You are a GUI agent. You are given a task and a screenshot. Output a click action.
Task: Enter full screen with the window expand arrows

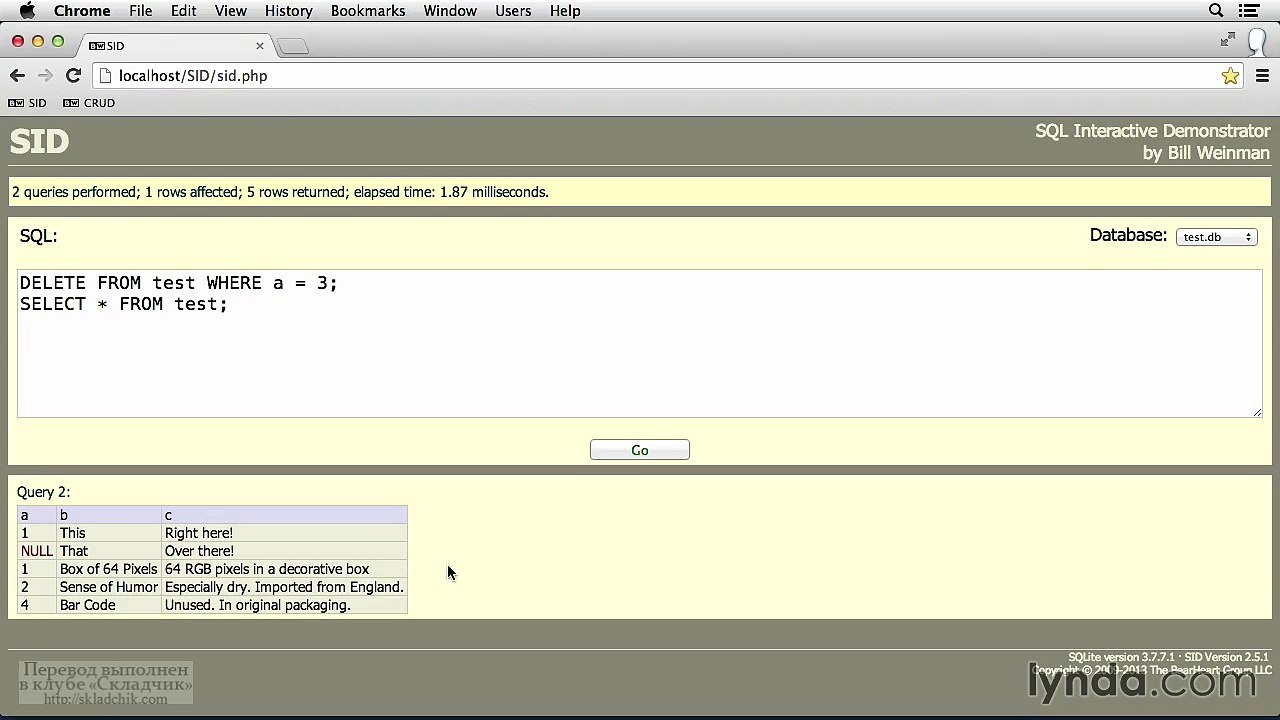tap(1228, 40)
